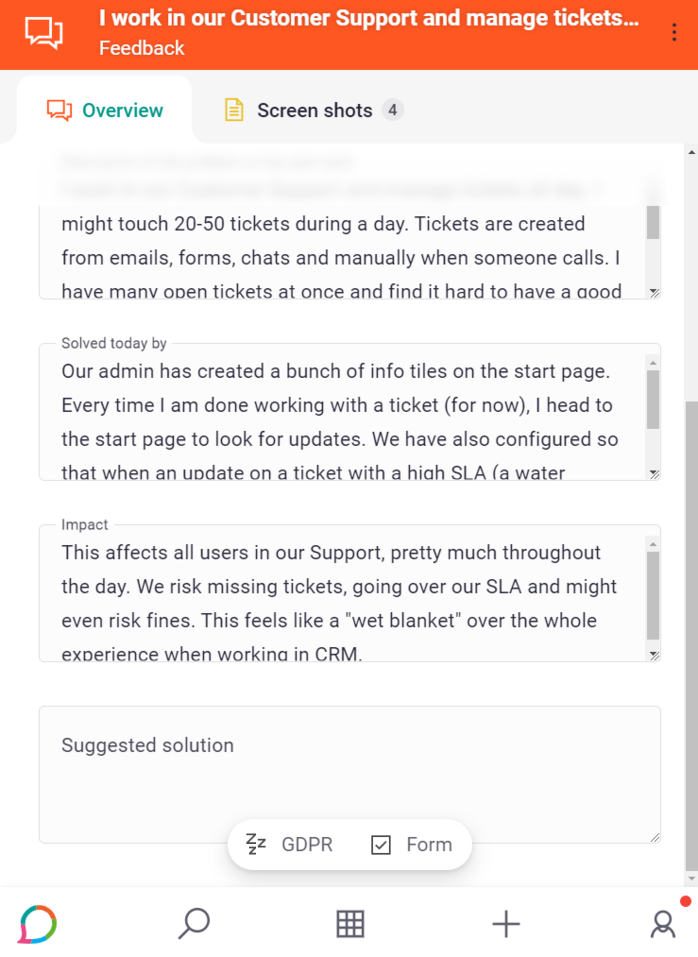Open the SuperOffice logo home button
This screenshot has width=698, height=957.
pos(37,923)
